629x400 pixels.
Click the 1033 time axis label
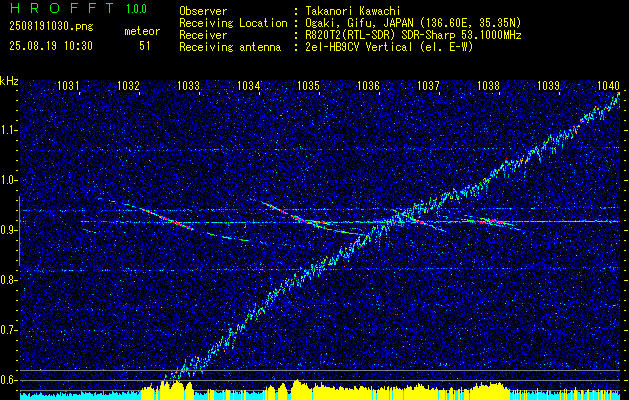[x=189, y=85]
